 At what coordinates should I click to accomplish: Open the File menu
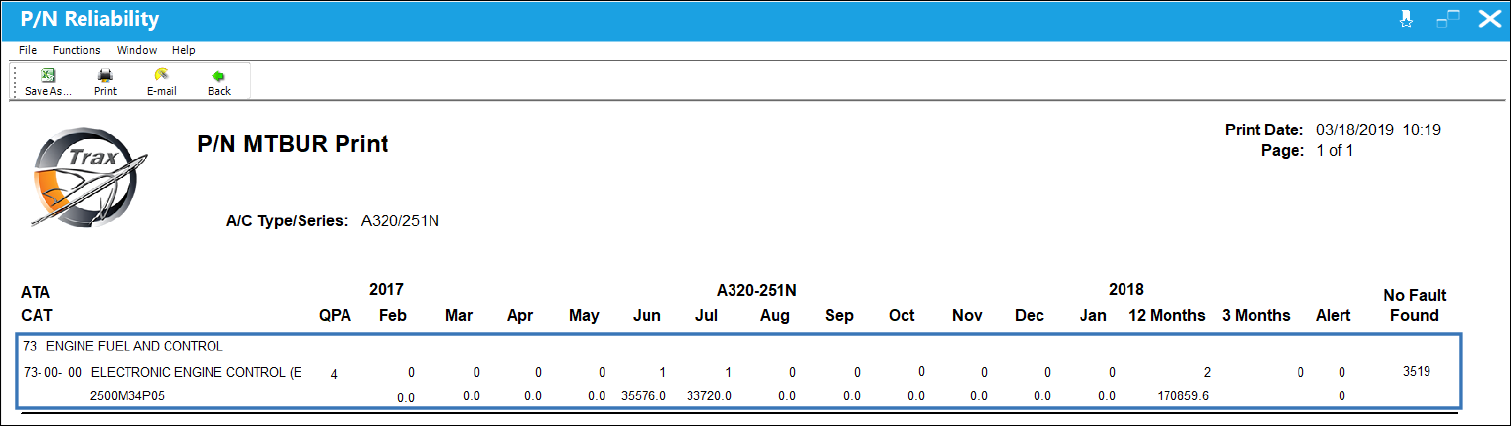tap(28, 50)
